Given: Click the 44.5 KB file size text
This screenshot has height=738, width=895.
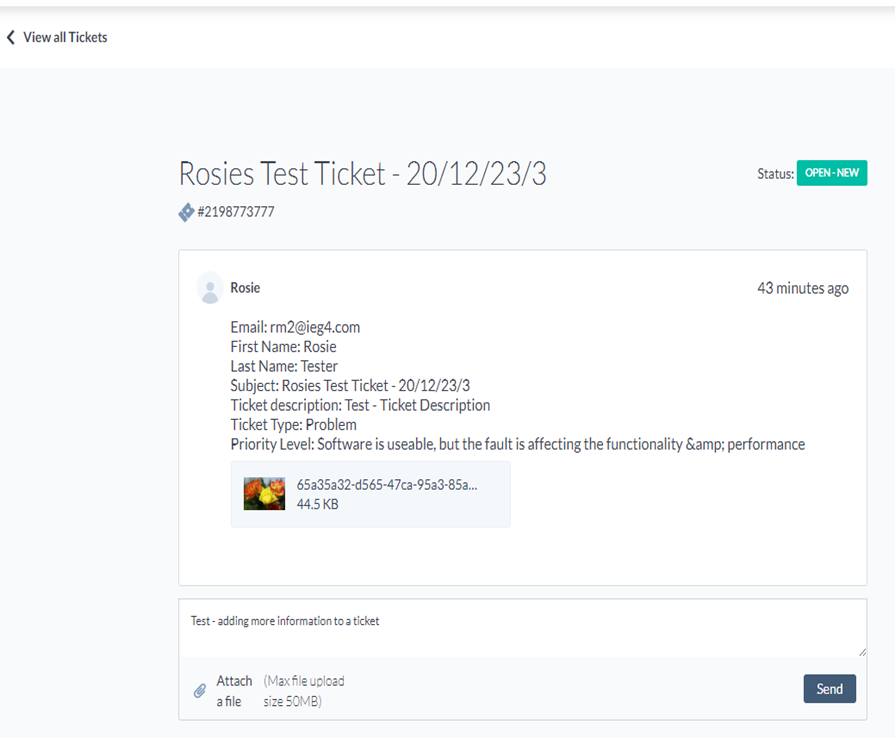Looking at the screenshot, I should pos(317,505).
